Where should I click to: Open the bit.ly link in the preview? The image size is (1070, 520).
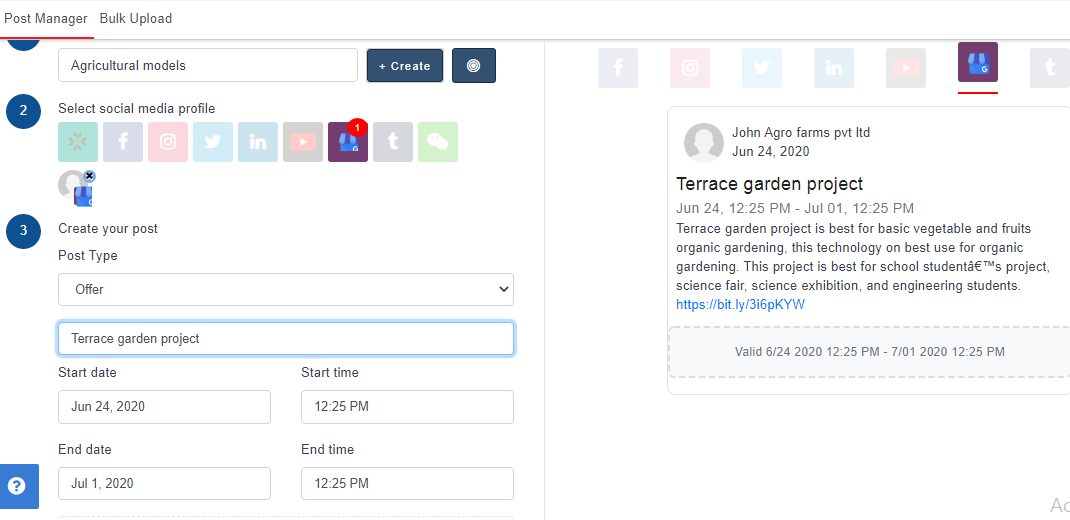point(740,305)
